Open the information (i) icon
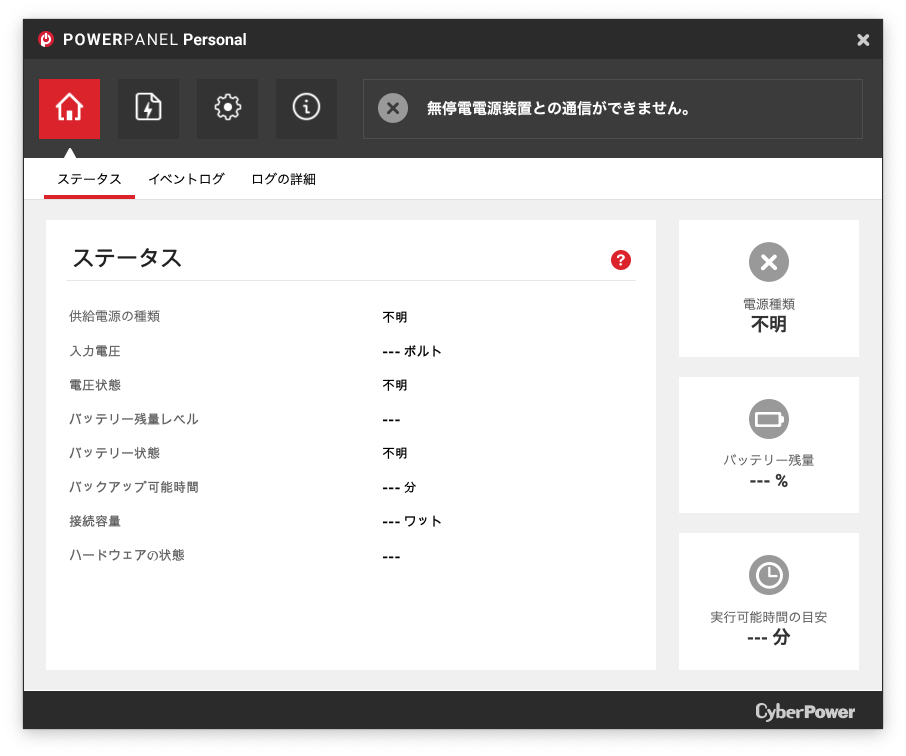This screenshot has width=906, height=756. coord(306,108)
